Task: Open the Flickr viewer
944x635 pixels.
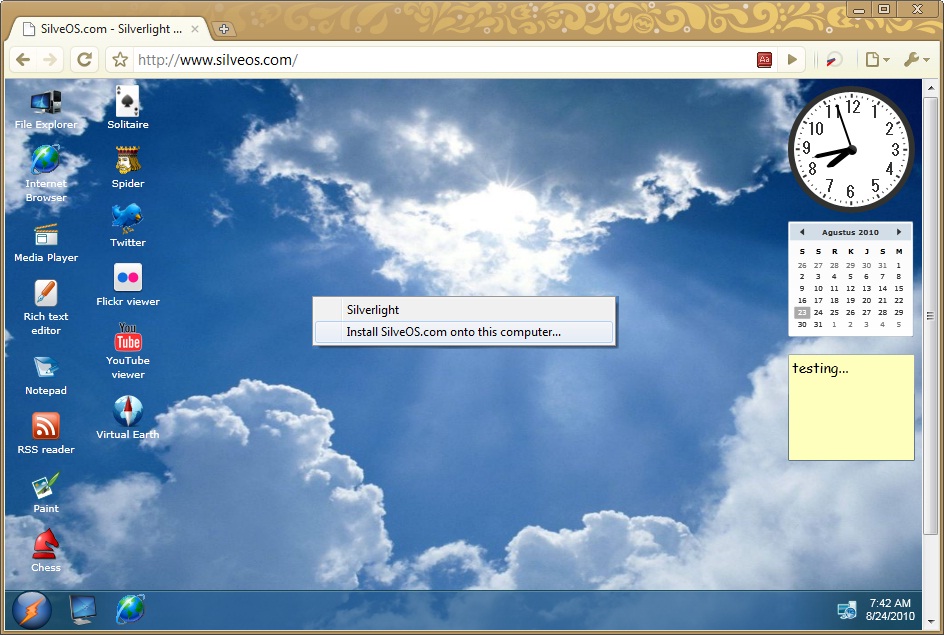Action: (127, 279)
